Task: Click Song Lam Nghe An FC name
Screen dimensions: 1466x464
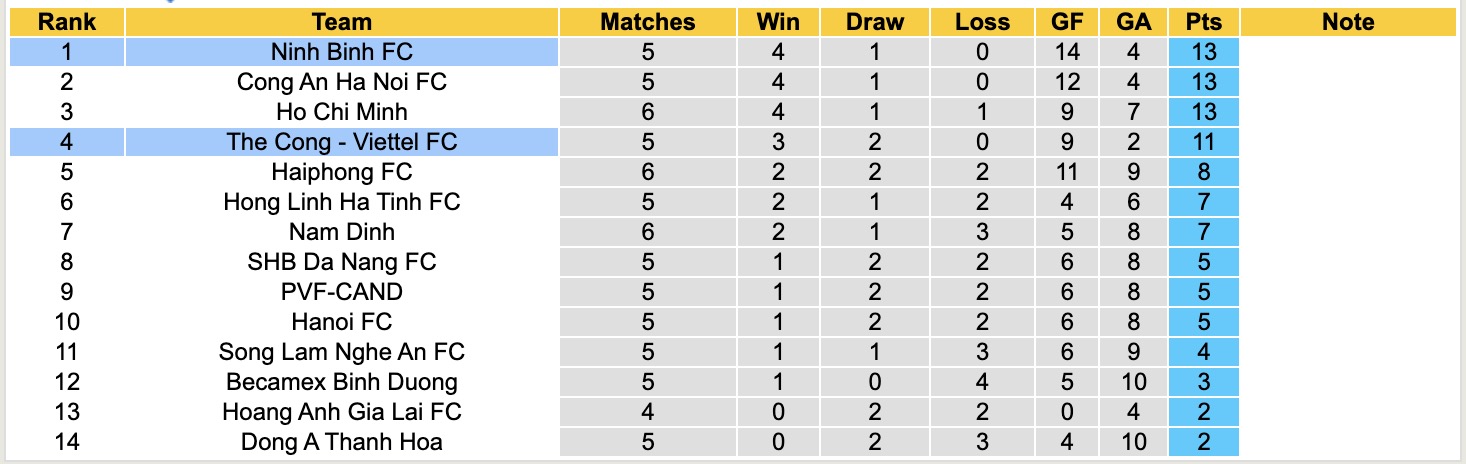Action: (342, 352)
